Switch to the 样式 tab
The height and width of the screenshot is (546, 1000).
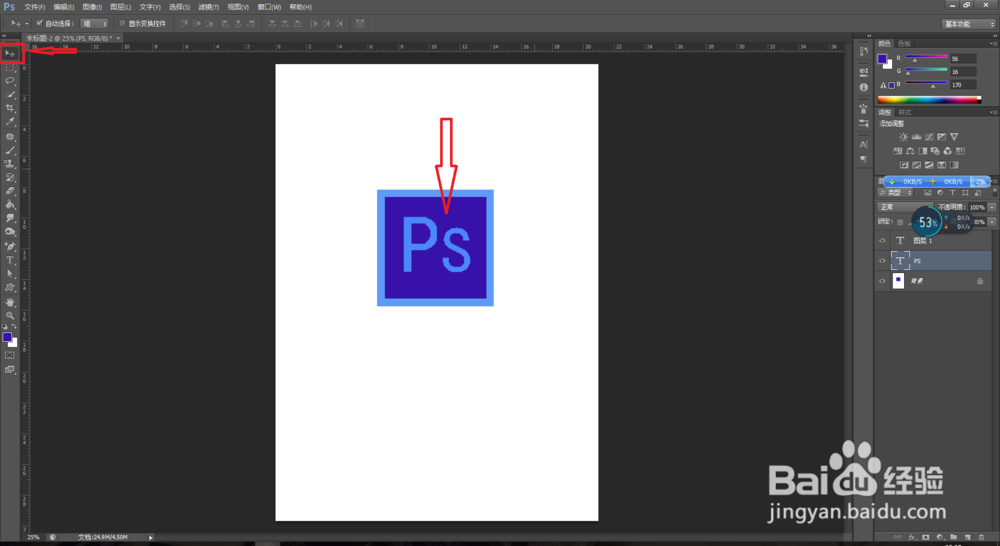[x=904, y=112]
